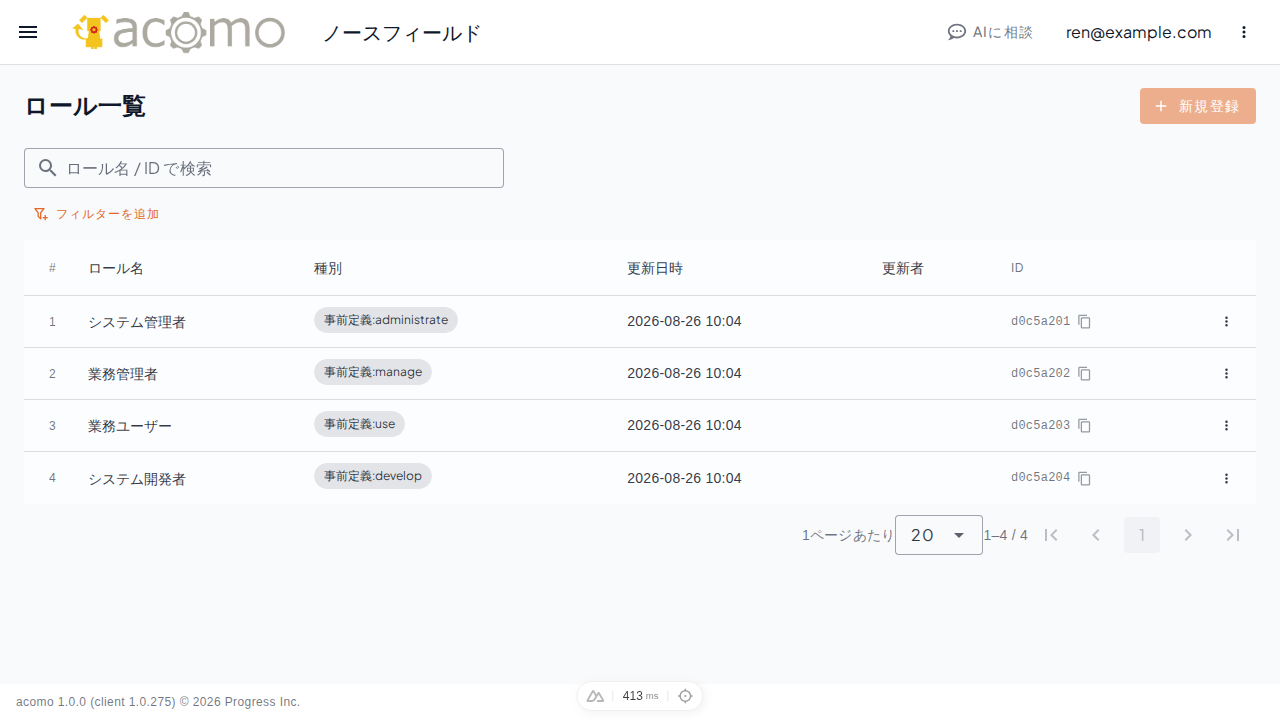Screen dimensions: 1280x720
Task: Copy ID d0c5a203 with the copy icon
Action: (x=1084, y=426)
